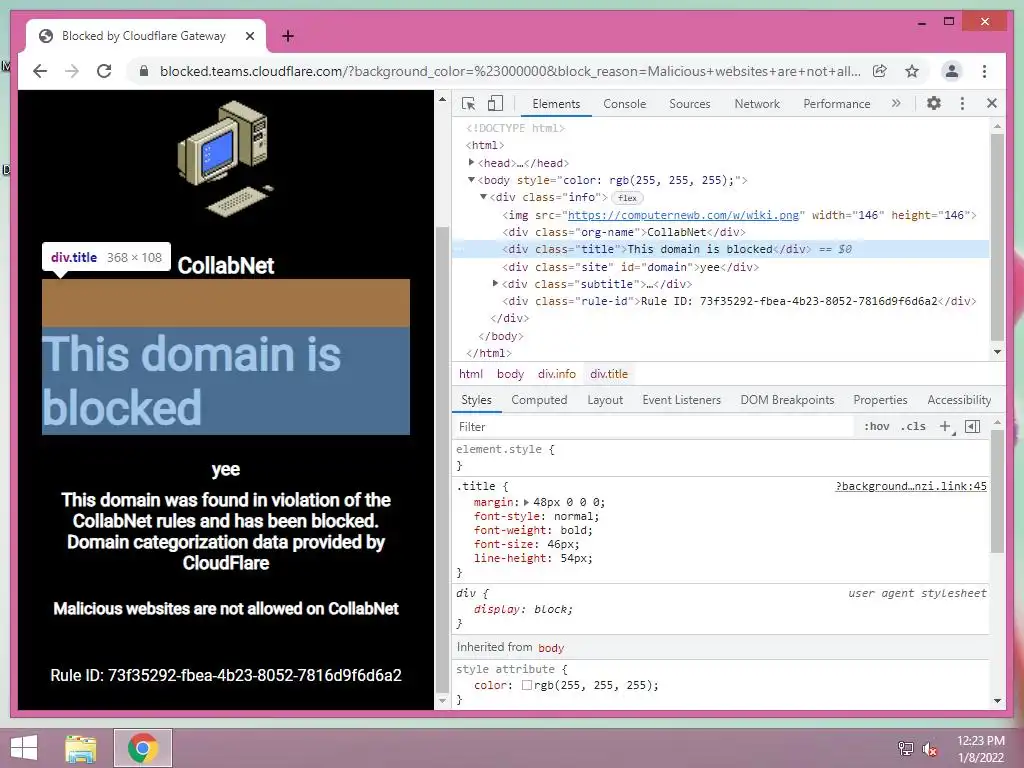Select the inspect element picker tool
Viewport: 1024px width, 768px height.
(468, 103)
